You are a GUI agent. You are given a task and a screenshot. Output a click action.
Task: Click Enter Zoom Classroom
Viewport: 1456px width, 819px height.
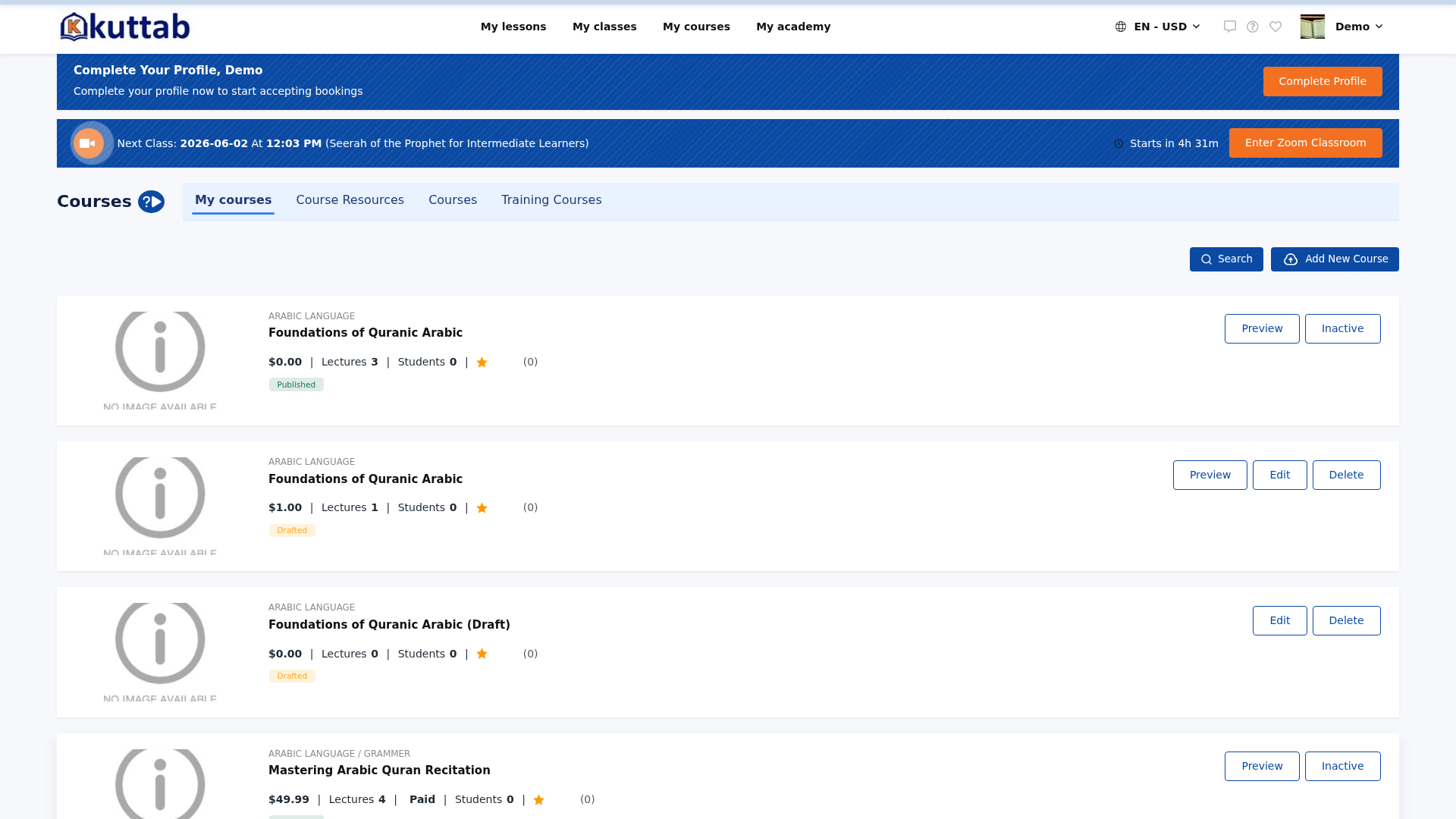coord(1305,143)
